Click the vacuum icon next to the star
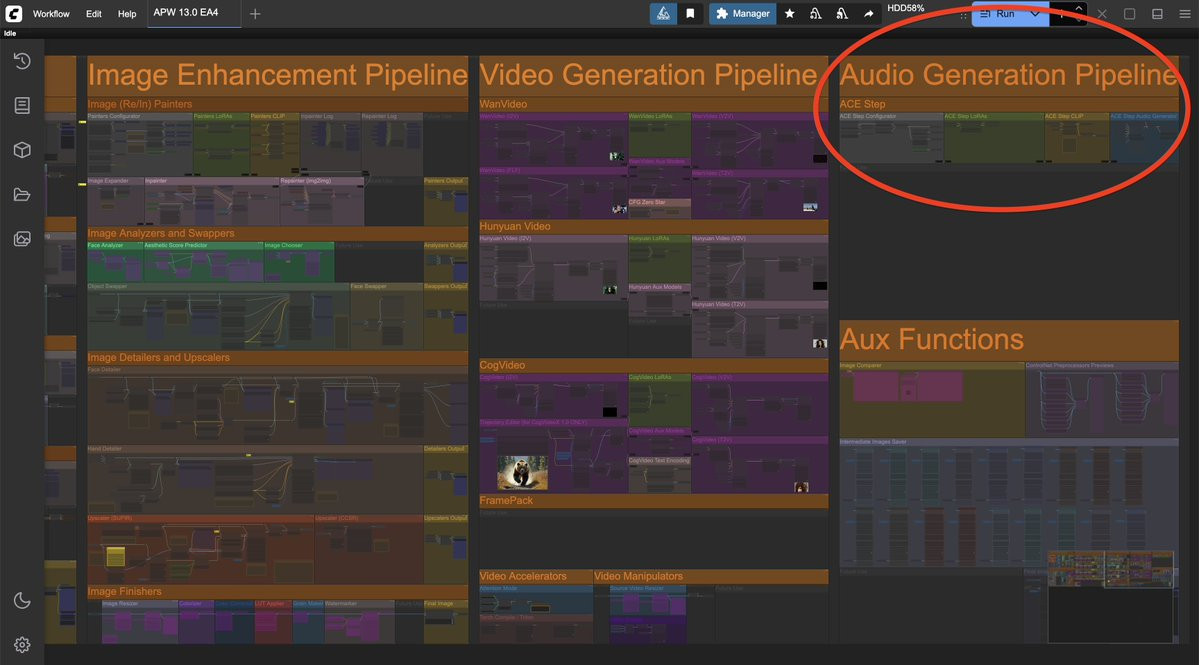The height and width of the screenshot is (665, 1199). (816, 14)
